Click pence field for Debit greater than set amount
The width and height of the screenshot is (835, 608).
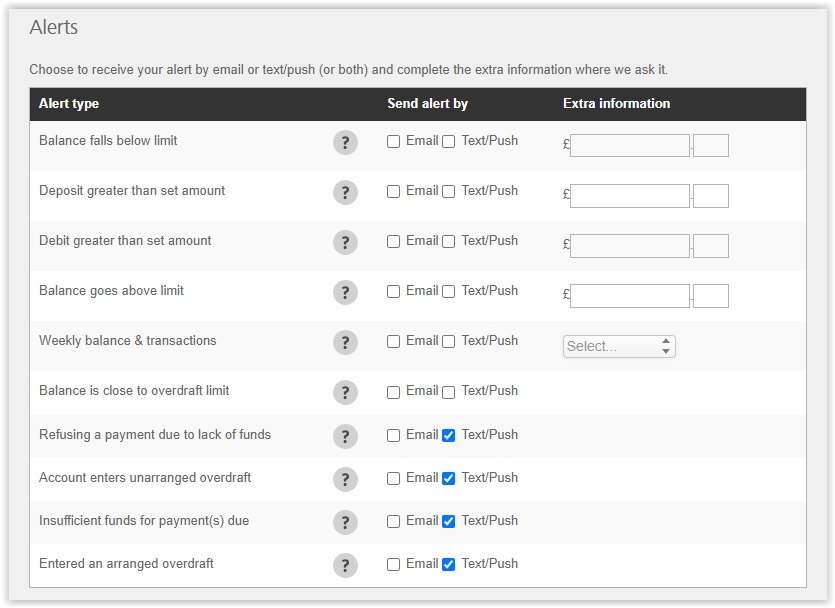click(x=711, y=246)
